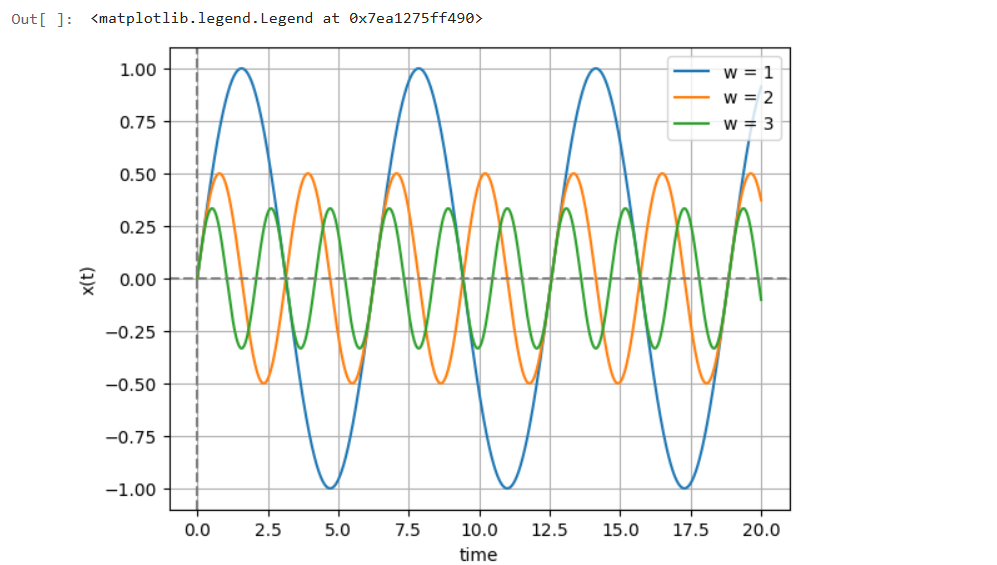Select the matplotlib.legend.Legend output text
Screen dimensions: 997x565
pos(287,18)
